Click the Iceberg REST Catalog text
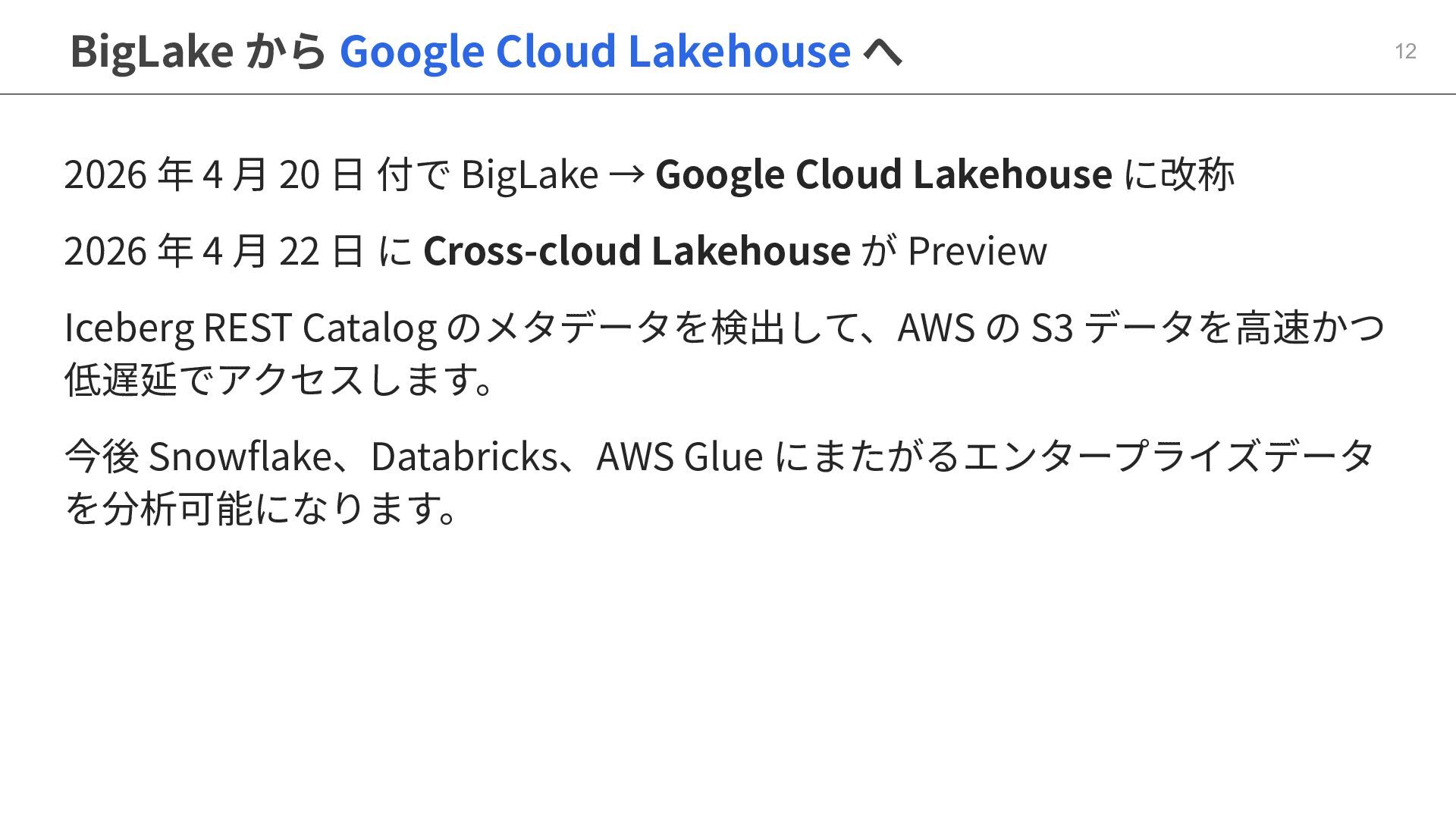Viewport: 1456px width, 819px height. click(250, 328)
